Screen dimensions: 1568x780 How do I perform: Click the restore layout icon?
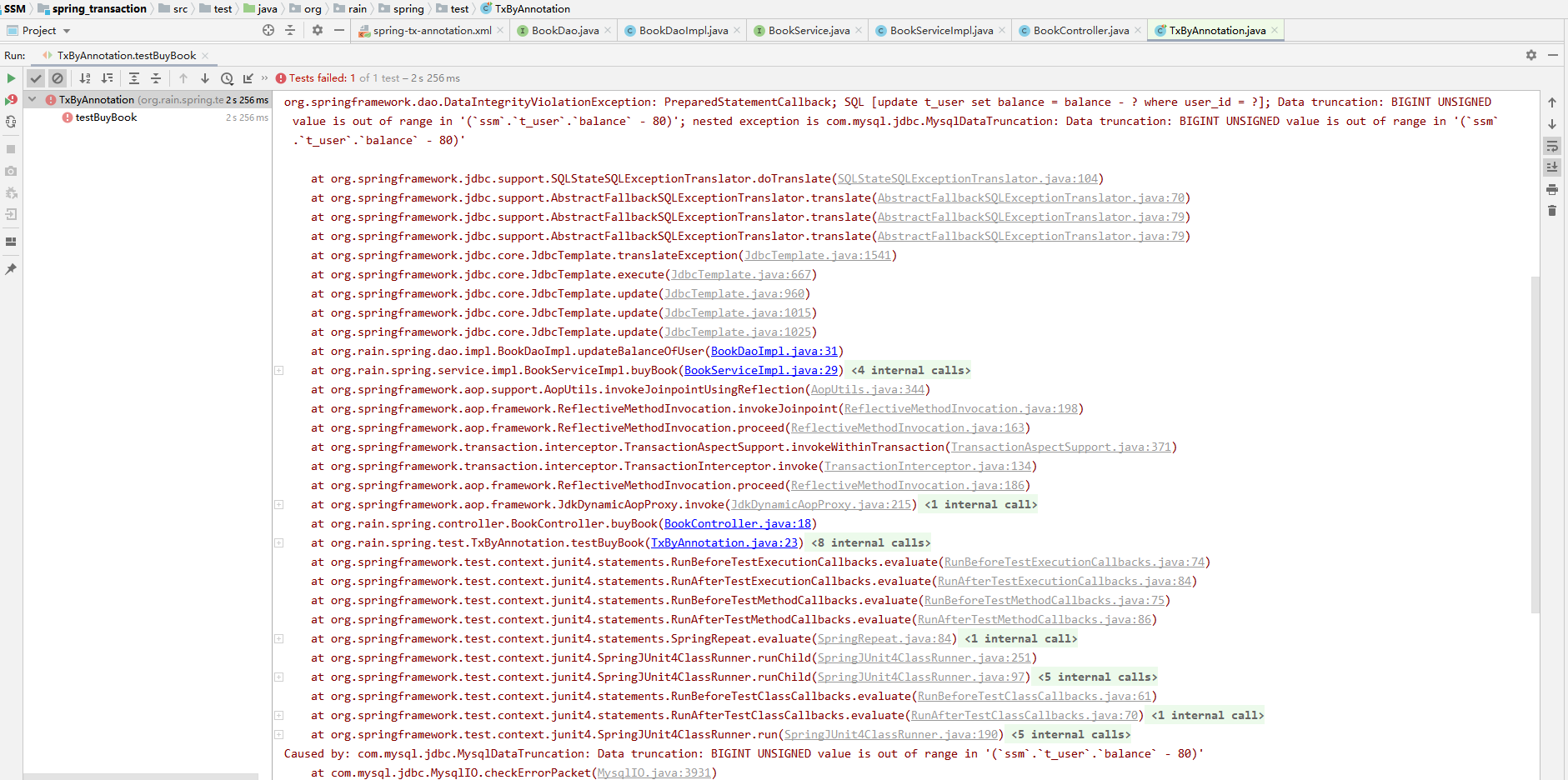11,242
